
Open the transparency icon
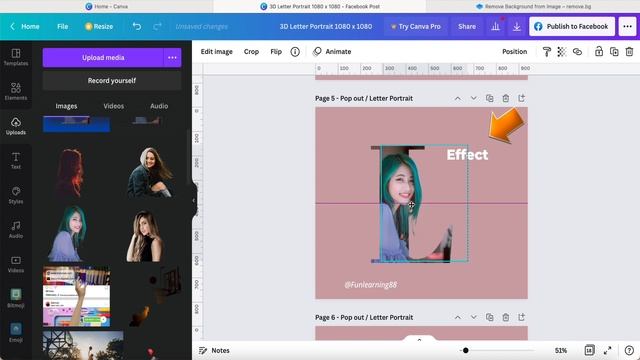tap(562, 52)
